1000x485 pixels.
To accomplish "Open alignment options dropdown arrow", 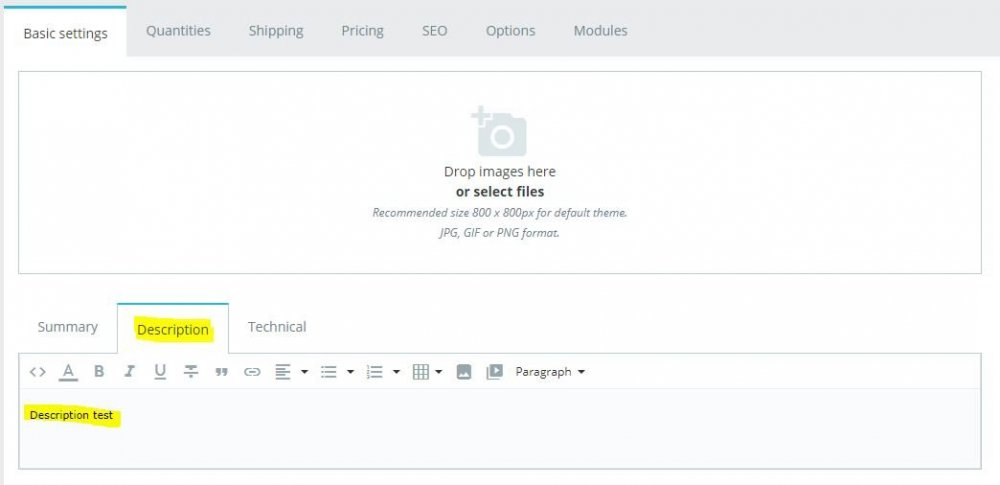I will click(x=305, y=371).
